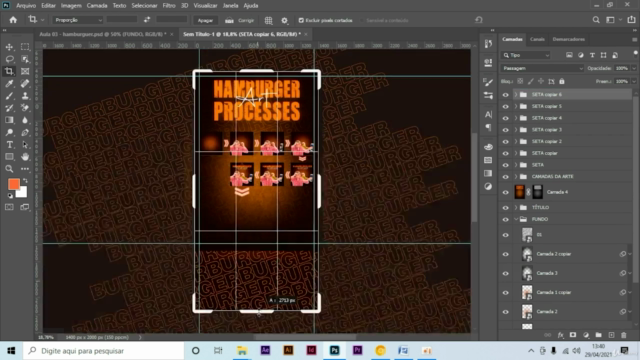Hide the FUNDO group

506,220
